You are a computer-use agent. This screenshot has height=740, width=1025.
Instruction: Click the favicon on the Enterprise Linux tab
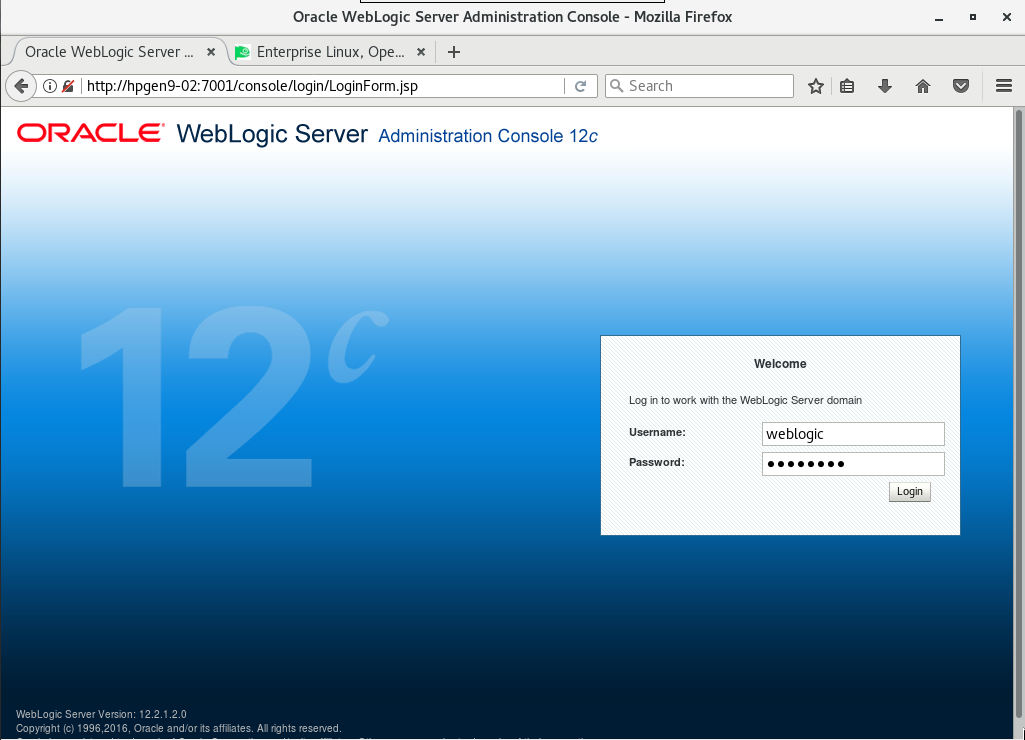click(243, 52)
